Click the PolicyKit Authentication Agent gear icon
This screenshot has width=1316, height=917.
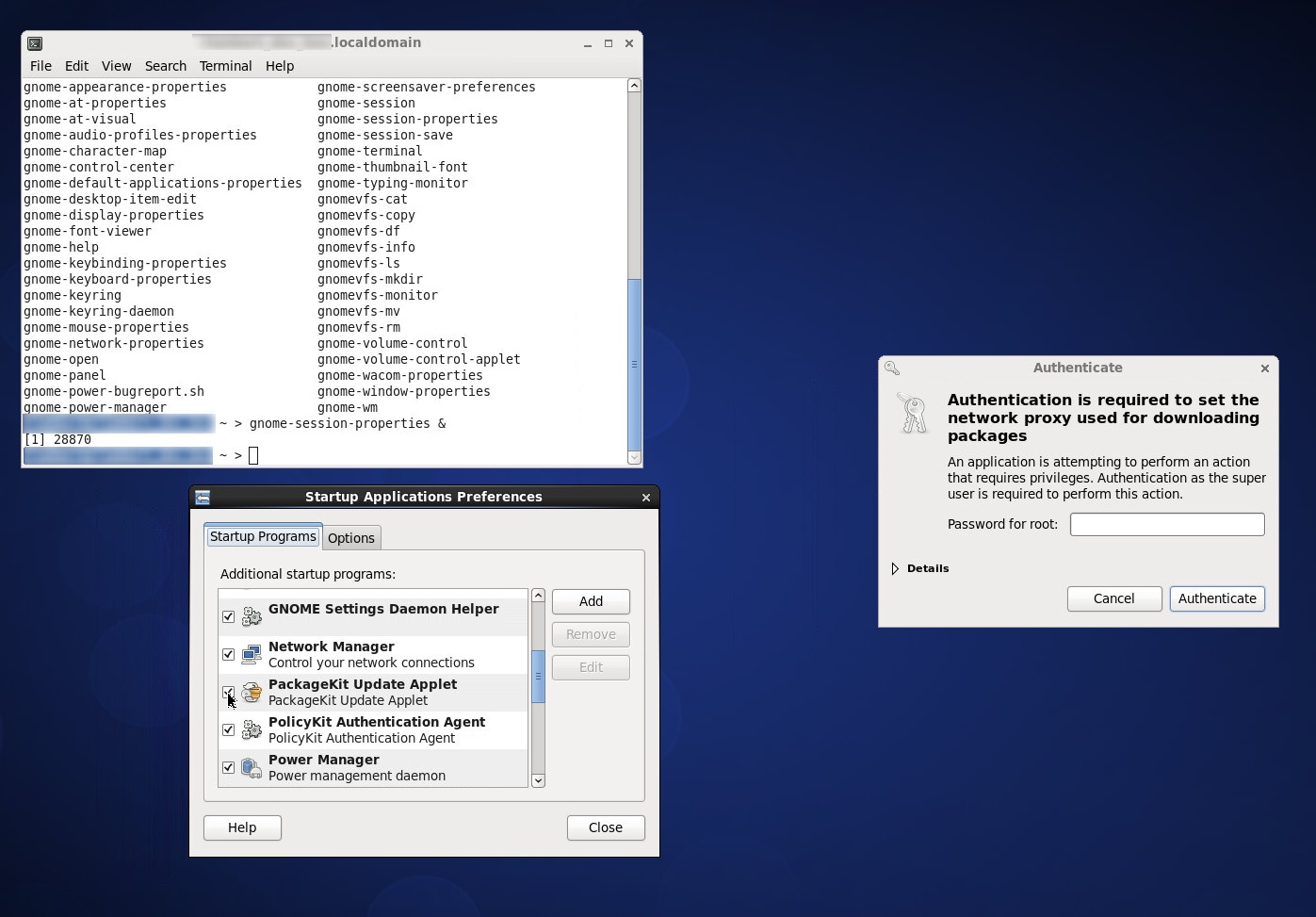(x=252, y=729)
